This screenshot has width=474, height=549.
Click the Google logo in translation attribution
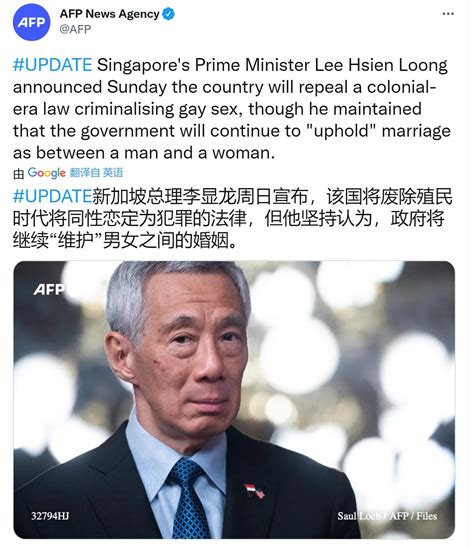[x=46, y=173]
